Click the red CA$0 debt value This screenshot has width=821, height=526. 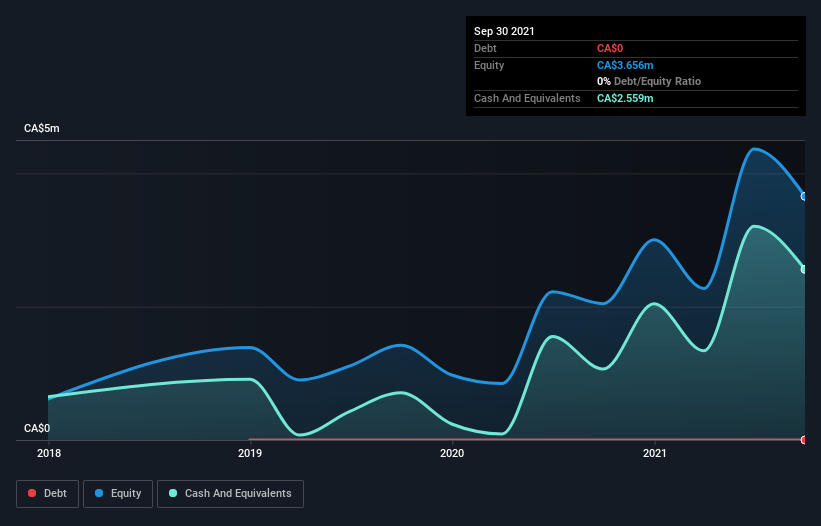coord(610,48)
